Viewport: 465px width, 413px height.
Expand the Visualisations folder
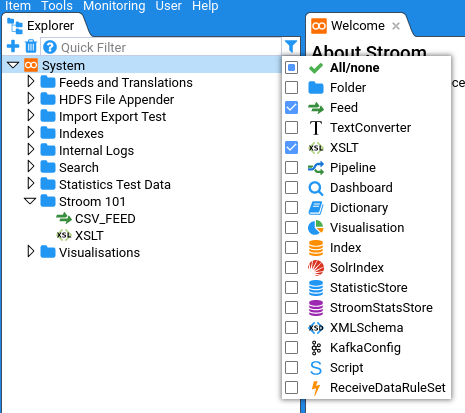pos(31,252)
